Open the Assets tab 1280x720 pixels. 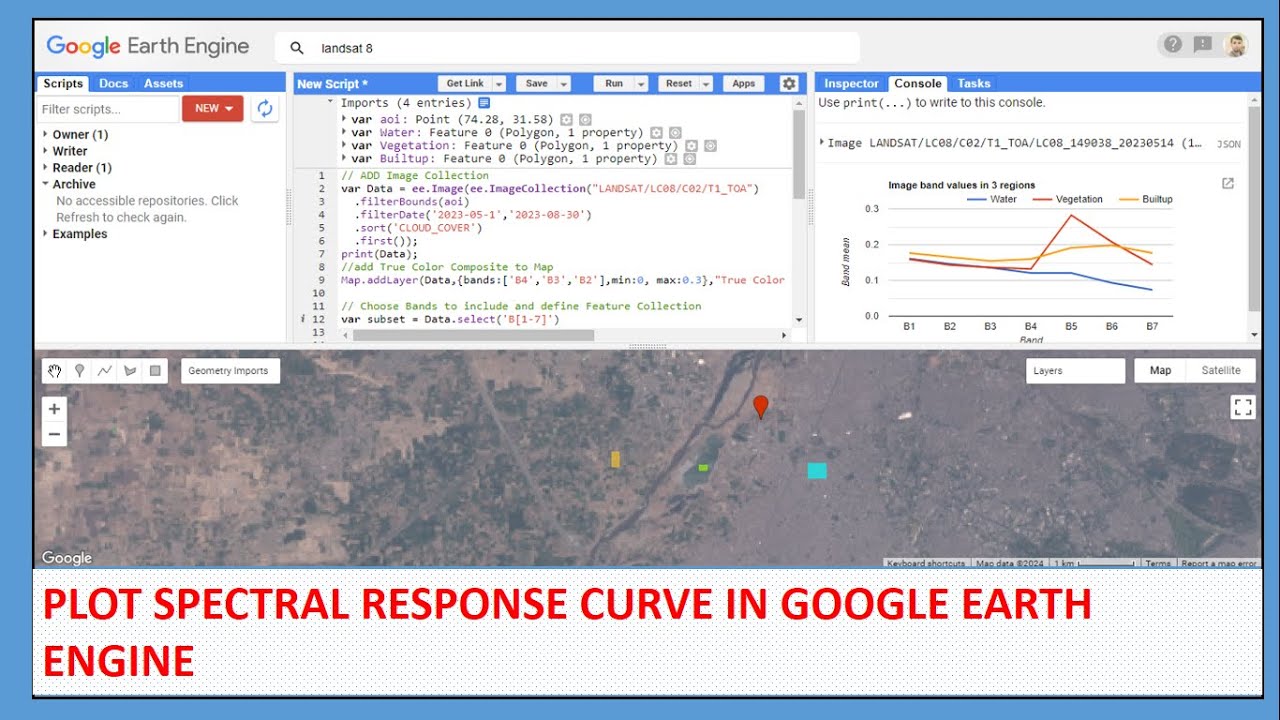pos(163,84)
